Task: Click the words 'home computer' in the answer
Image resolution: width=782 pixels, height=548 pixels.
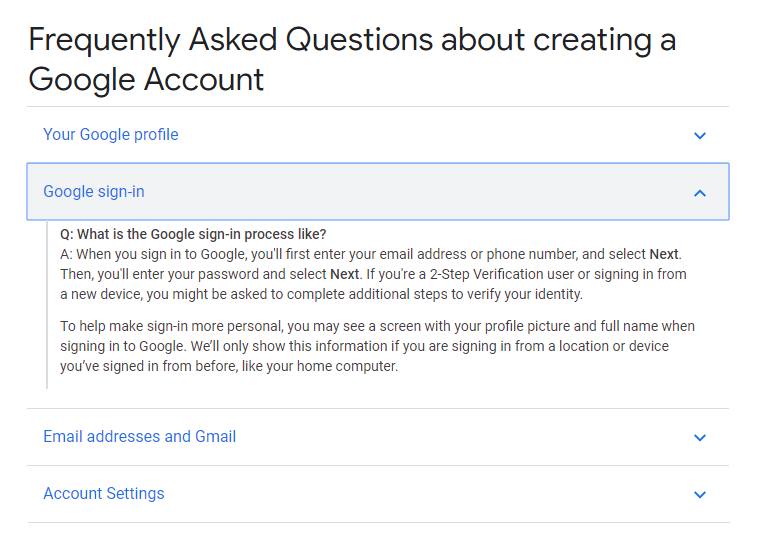Action: tap(347, 366)
